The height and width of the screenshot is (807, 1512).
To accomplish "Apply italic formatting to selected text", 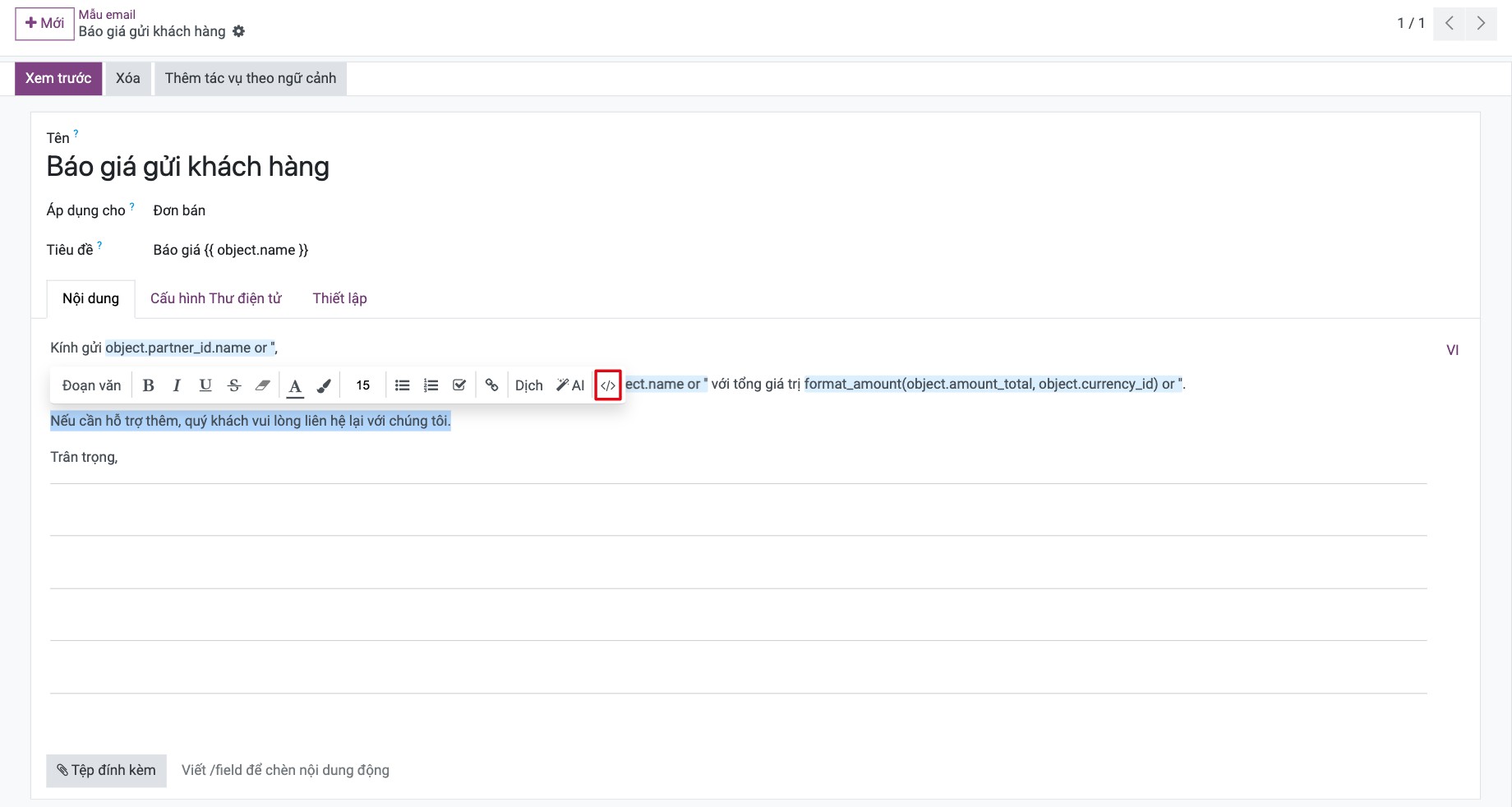I will click(x=177, y=385).
